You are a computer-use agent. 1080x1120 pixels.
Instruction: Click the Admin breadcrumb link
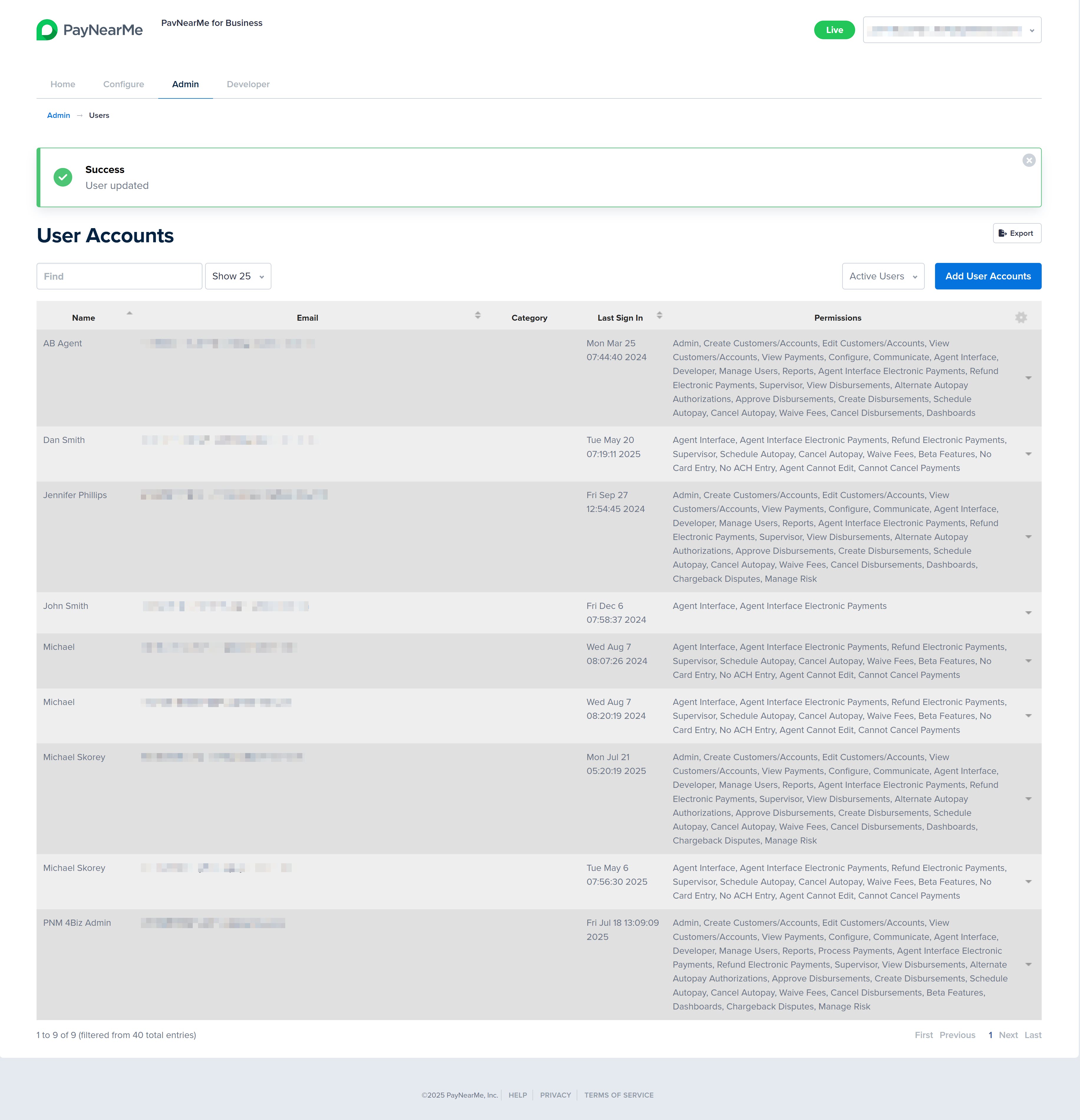[x=58, y=116]
